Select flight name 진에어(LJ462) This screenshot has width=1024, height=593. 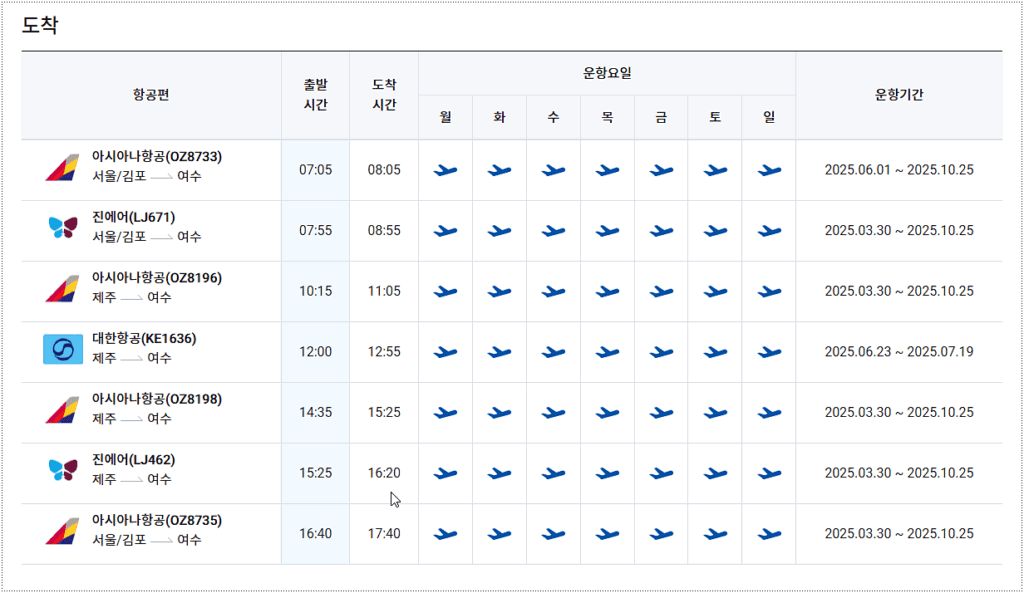[x=133, y=460]
